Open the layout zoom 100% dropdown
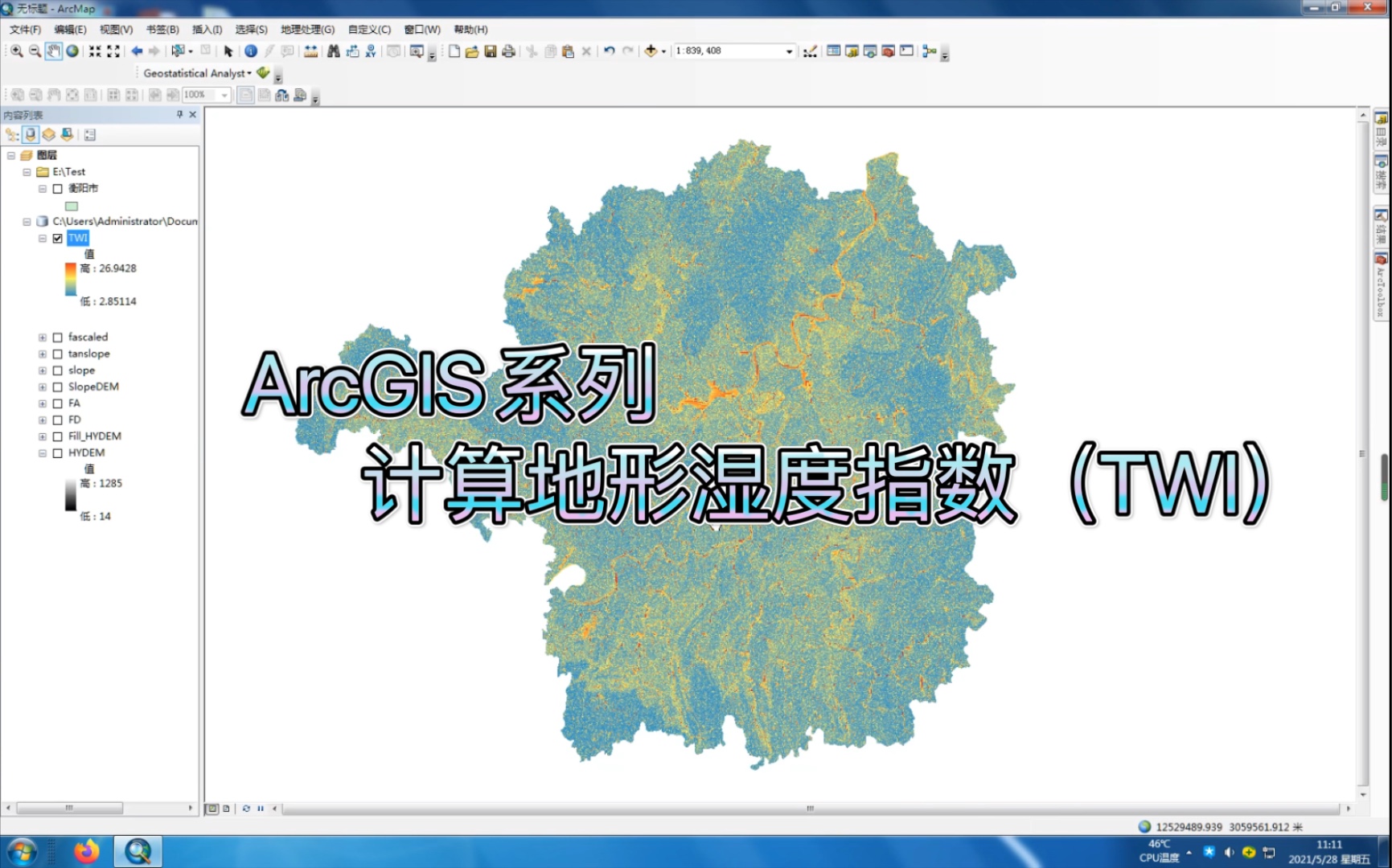 224,95
